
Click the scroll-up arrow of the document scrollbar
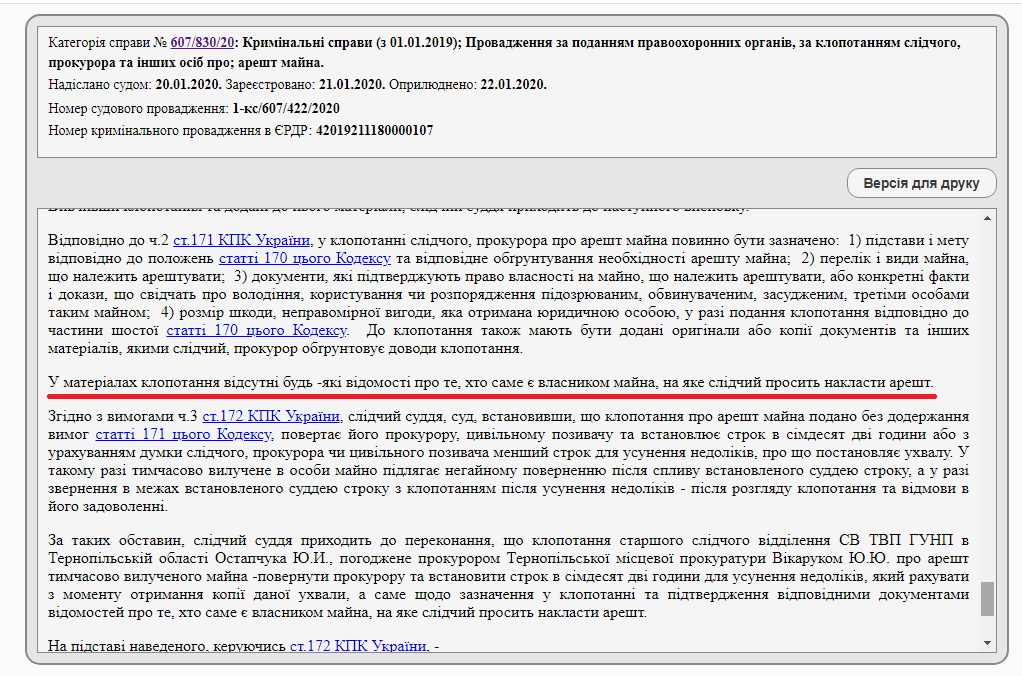click(x=987, y=218)
